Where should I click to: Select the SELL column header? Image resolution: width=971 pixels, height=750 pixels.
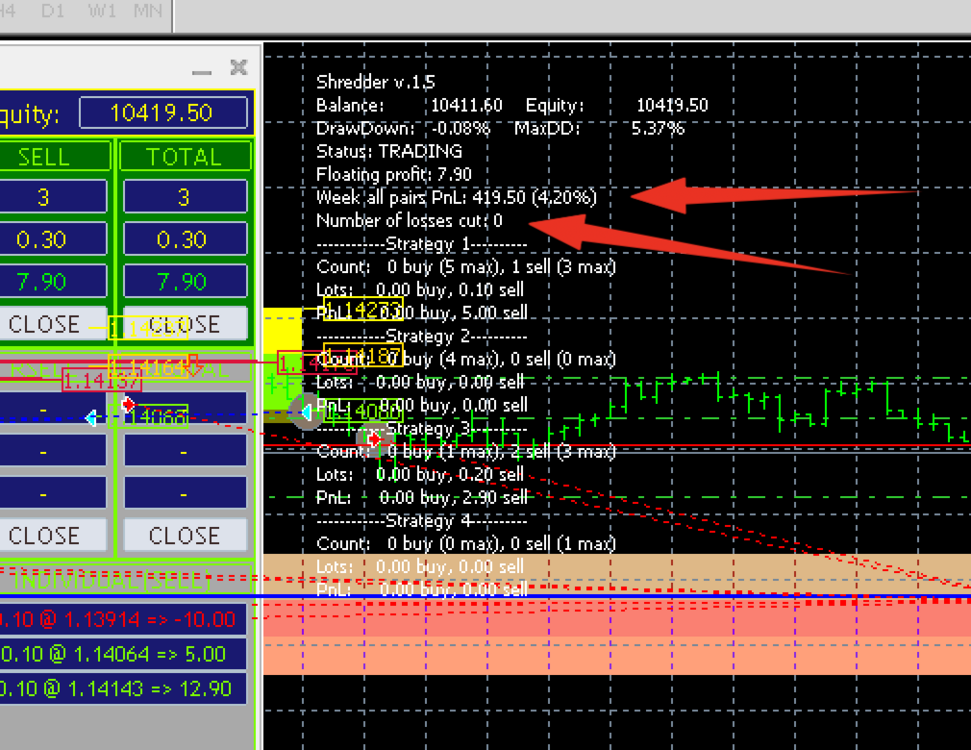[54, 157]
